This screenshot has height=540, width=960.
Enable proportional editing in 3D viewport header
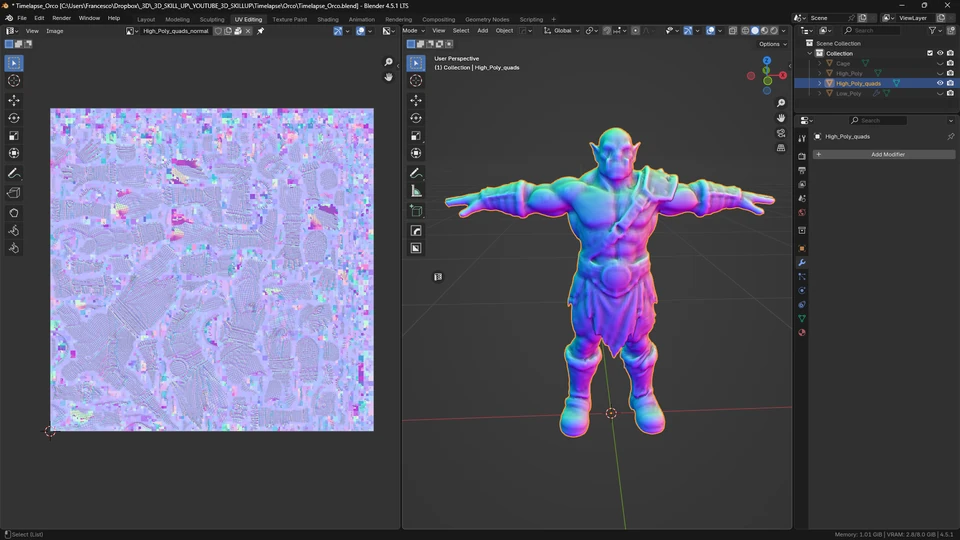[636, 31]
